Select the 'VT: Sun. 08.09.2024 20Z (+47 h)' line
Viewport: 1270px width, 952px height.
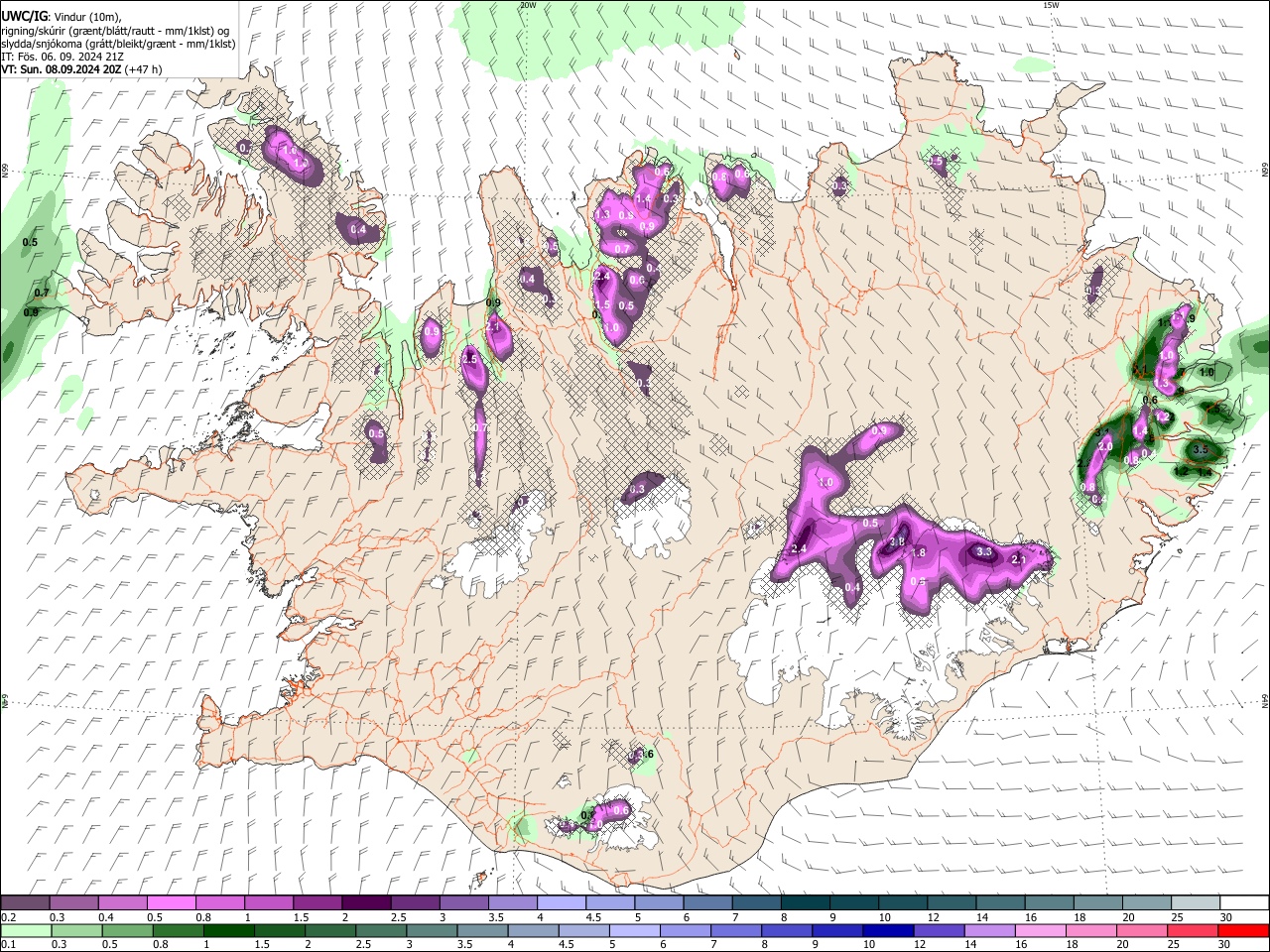(81, 69)
